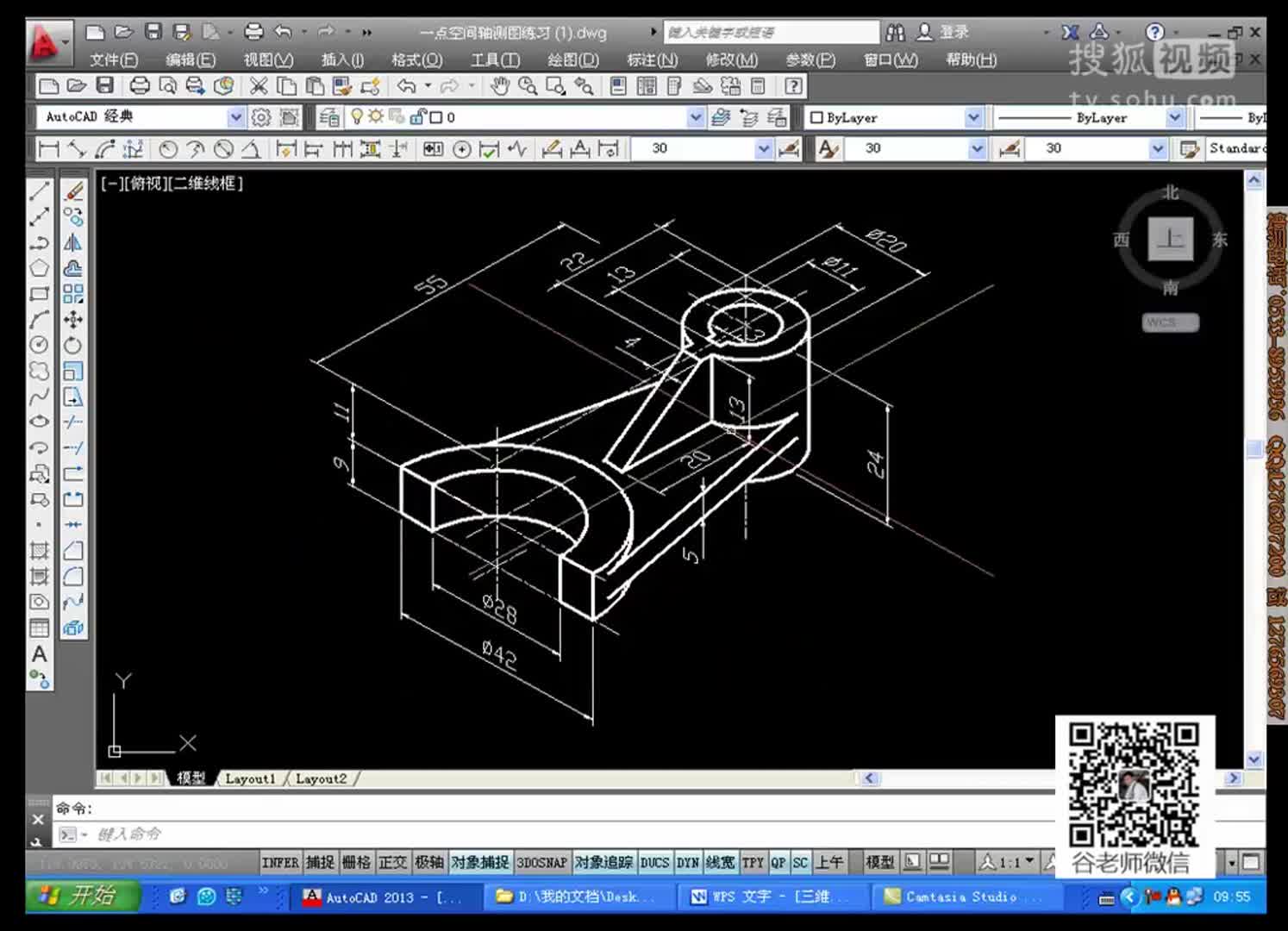Image resolution: width=1288 pixels, height=931 pixels.
Task: Expand the layer selection dropdown showing layer 0
Action: pyautogui.click(x=695, y=117)
